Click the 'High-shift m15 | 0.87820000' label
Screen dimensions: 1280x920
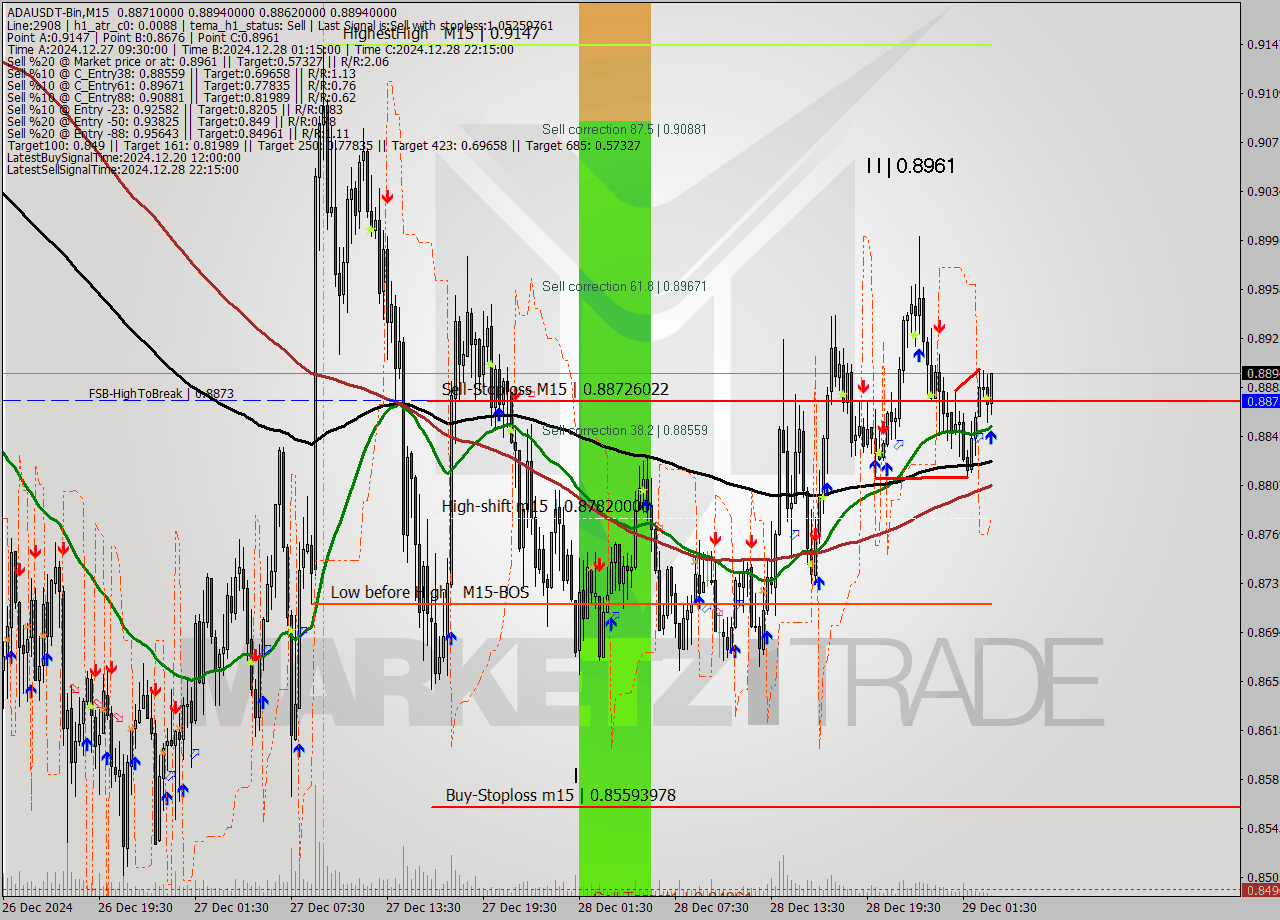point(545,507)
